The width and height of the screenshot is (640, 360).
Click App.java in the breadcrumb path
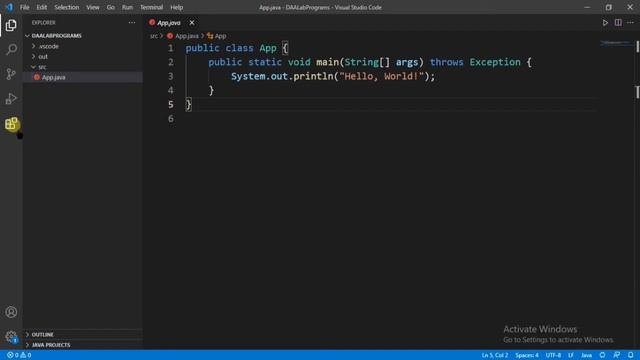coord(183,36)
